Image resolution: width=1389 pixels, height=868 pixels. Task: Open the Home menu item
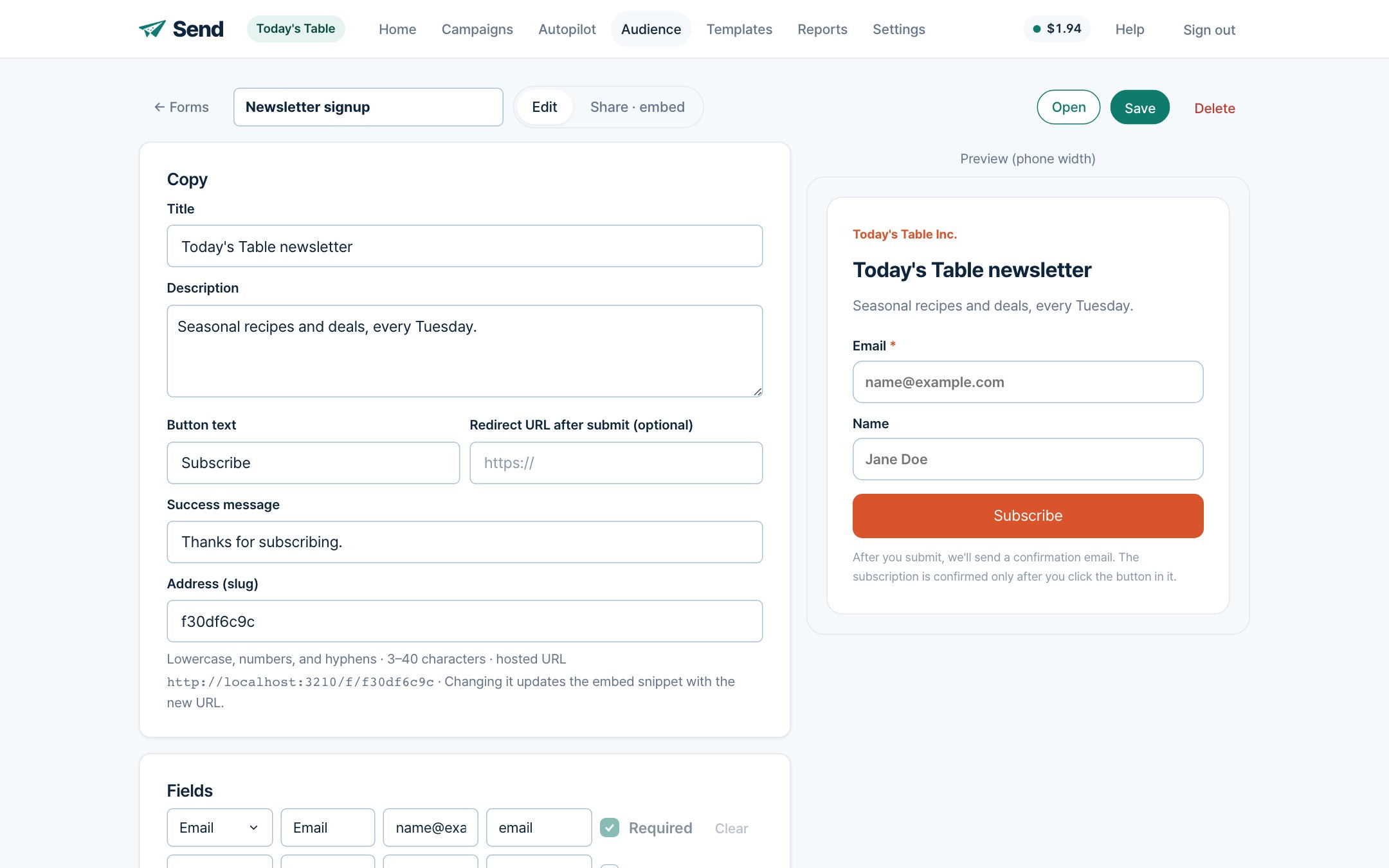coord(397,30)
